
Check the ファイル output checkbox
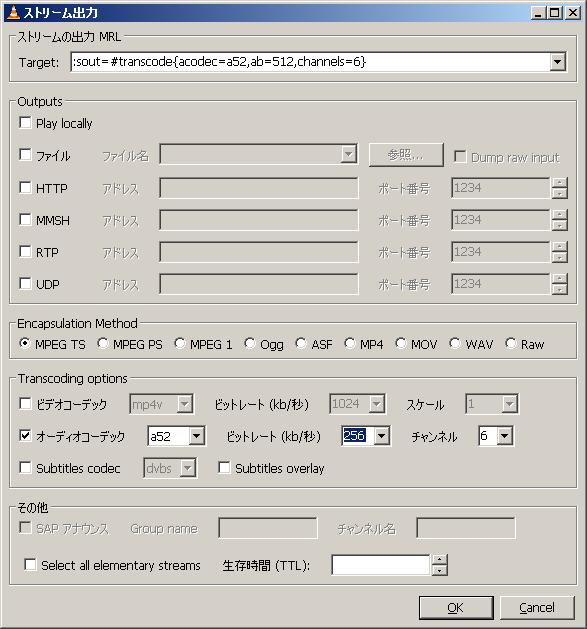coord(25,155)
